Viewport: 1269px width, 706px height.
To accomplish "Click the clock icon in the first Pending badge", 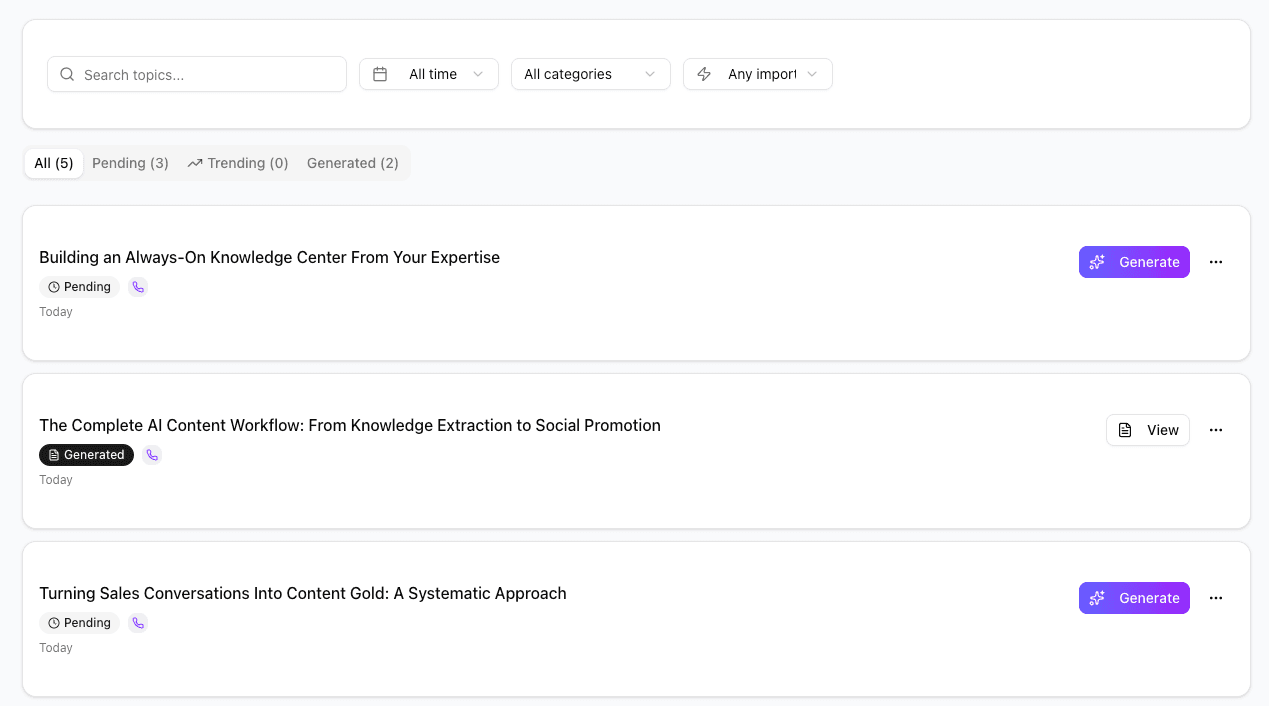I will point(53,287).
